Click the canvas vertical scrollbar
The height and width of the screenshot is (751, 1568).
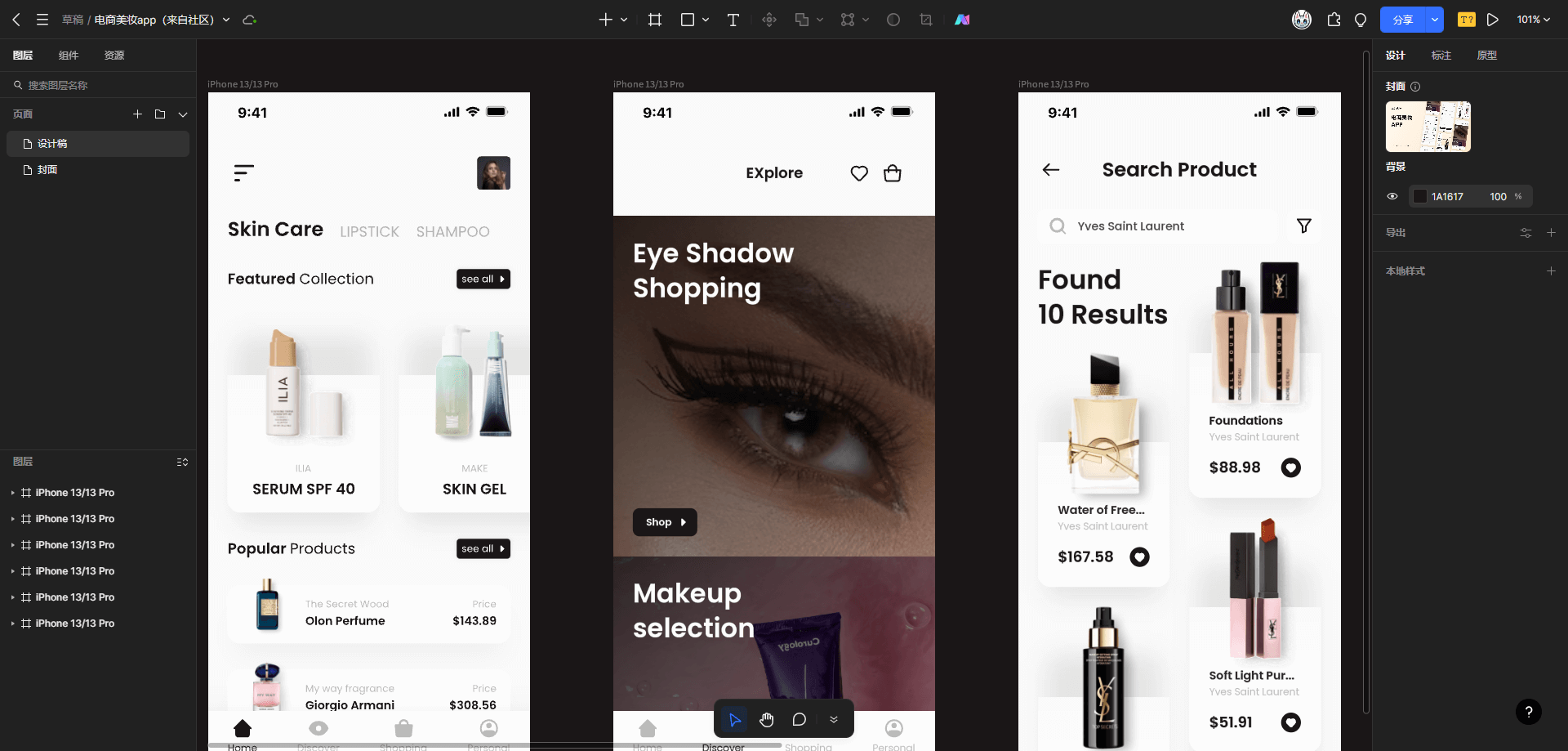coord(1365,382)
